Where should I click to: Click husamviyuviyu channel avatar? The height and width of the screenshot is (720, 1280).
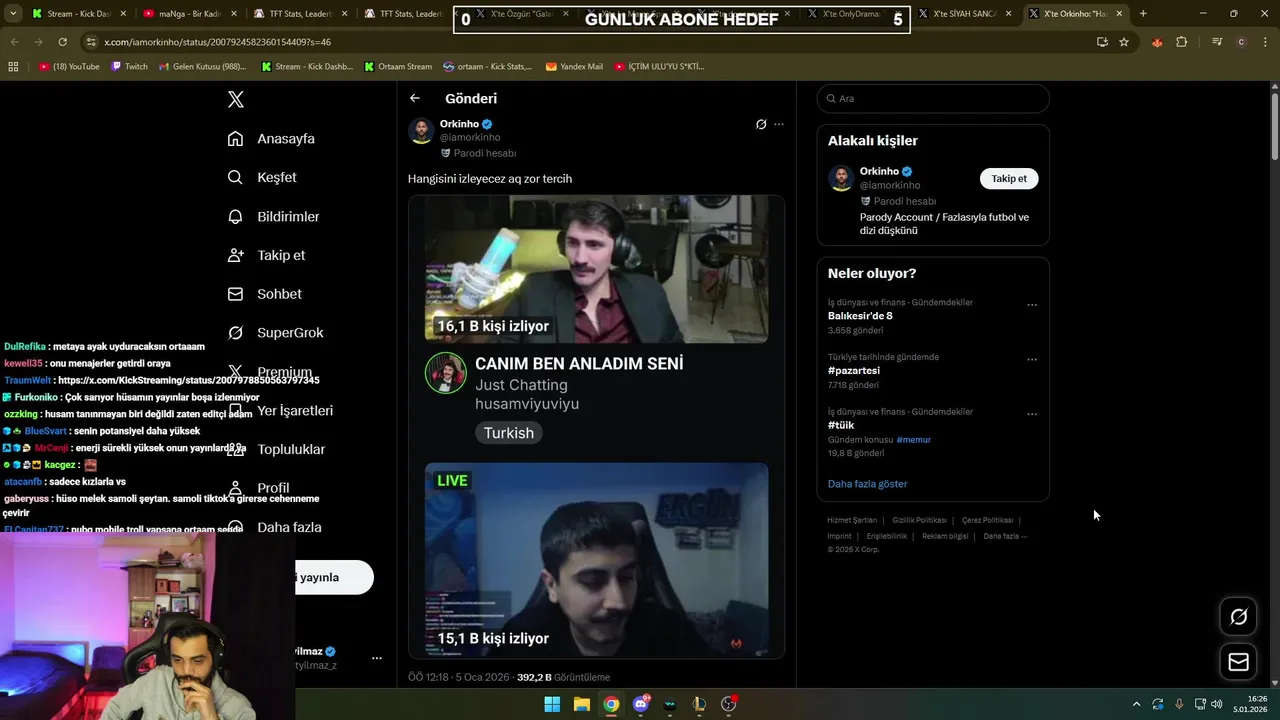click(x=445, y=373)
